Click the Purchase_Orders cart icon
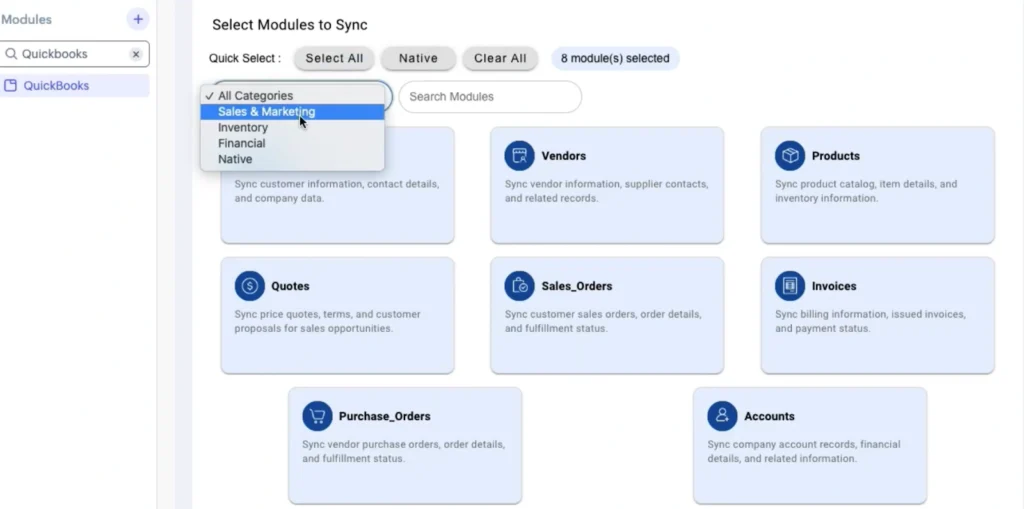 point(317,416)
